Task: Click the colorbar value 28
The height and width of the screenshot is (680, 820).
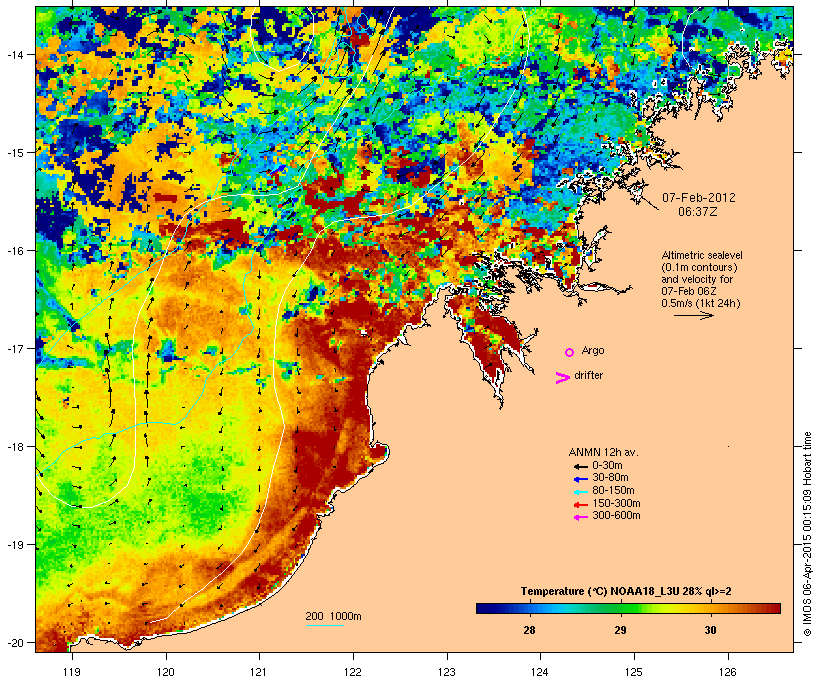Action: point(529,630)
